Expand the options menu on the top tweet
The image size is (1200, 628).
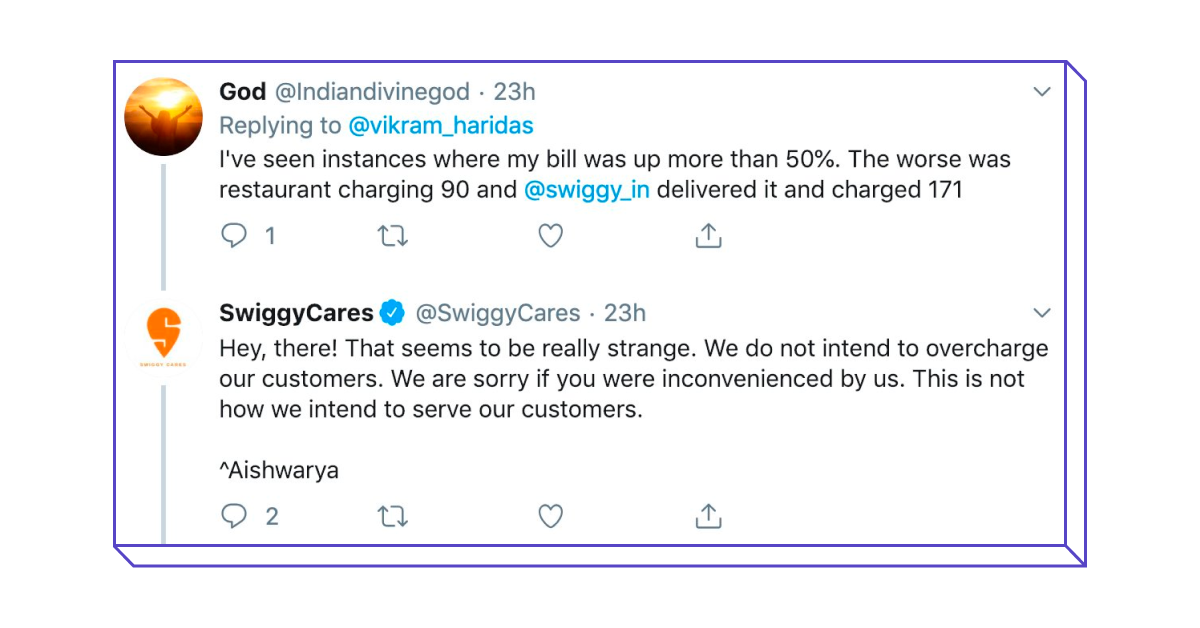pyautogui.click(x=1042, y=90)
